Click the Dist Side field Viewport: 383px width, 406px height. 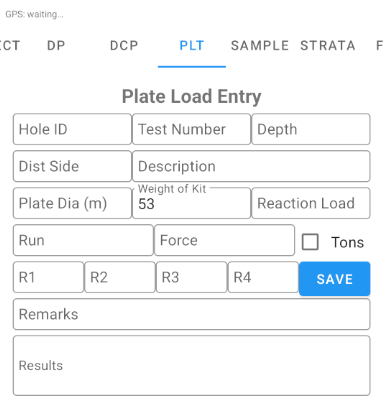click(x=72, y=166)
